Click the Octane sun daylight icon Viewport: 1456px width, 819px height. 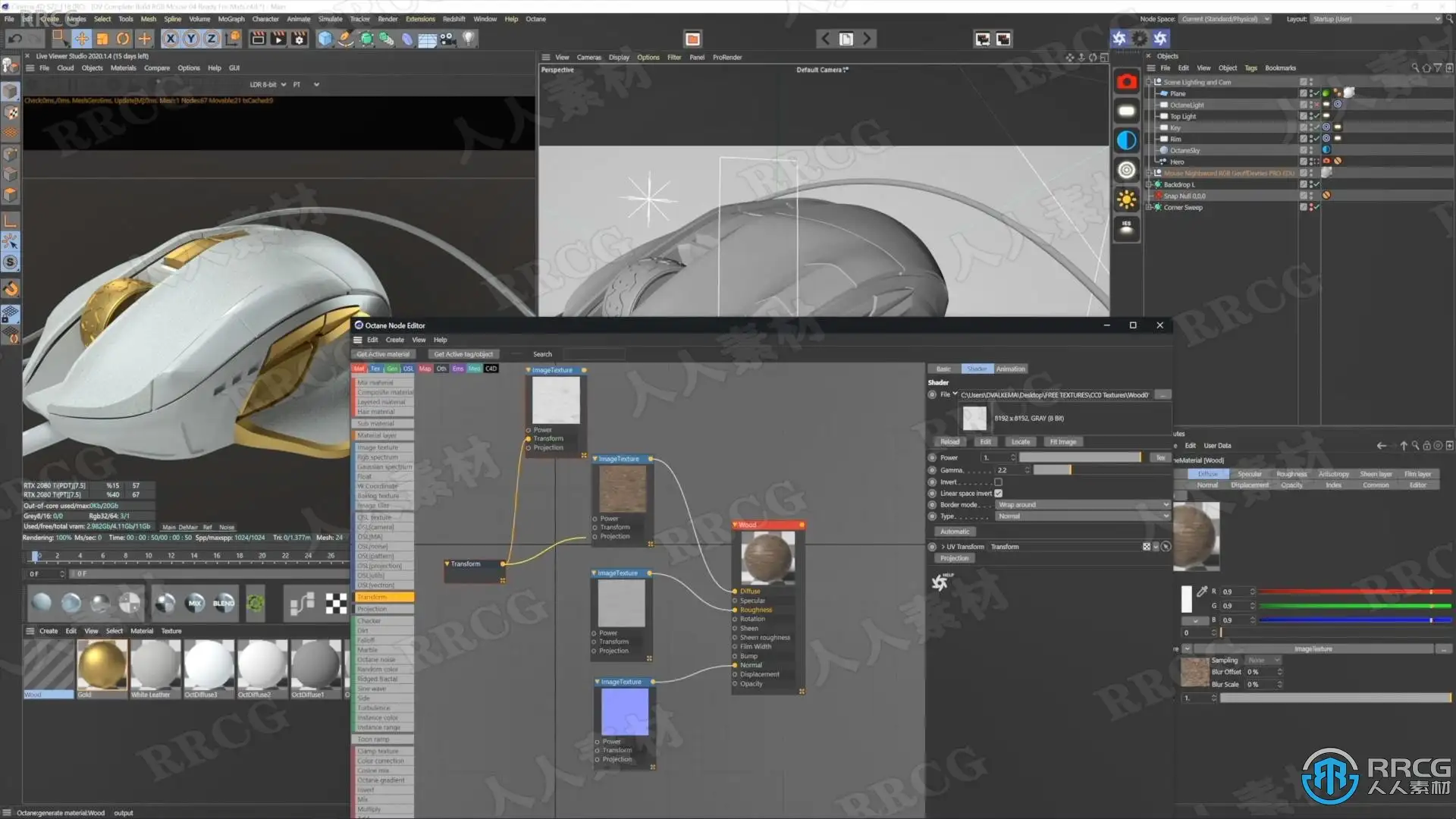pos(1126,199)
